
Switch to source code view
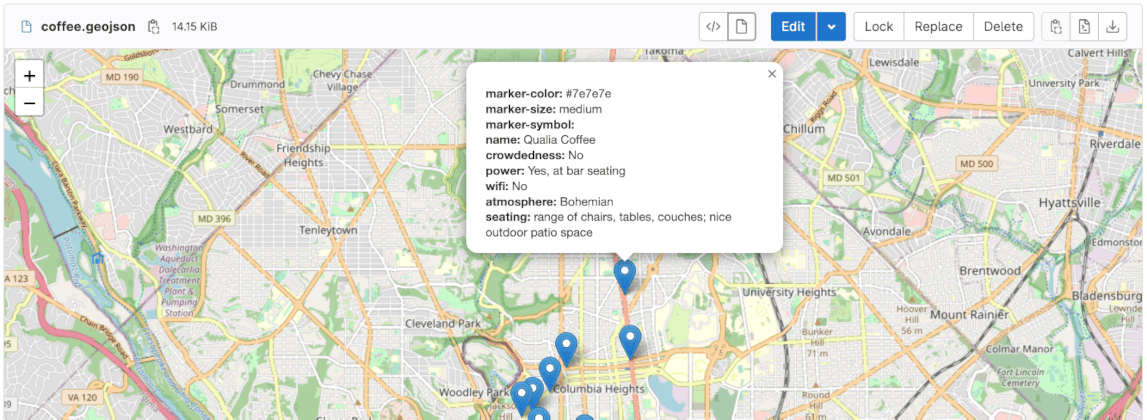pos(712,27)
